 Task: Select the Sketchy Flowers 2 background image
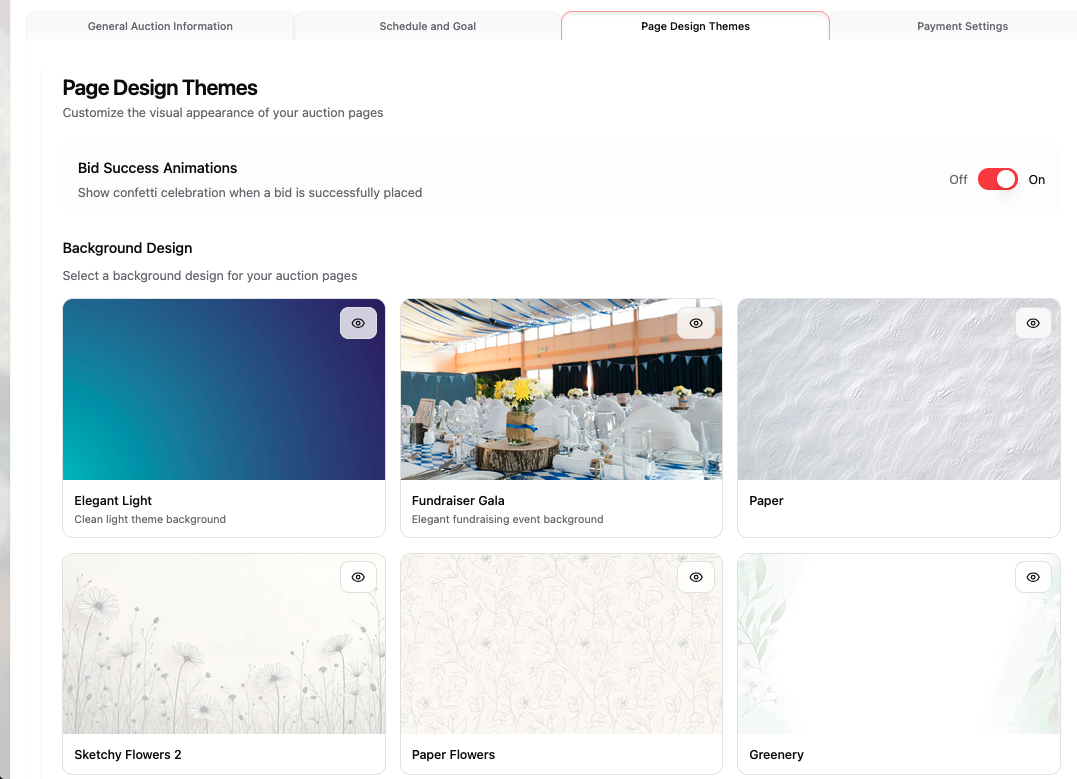pos(223,650)
